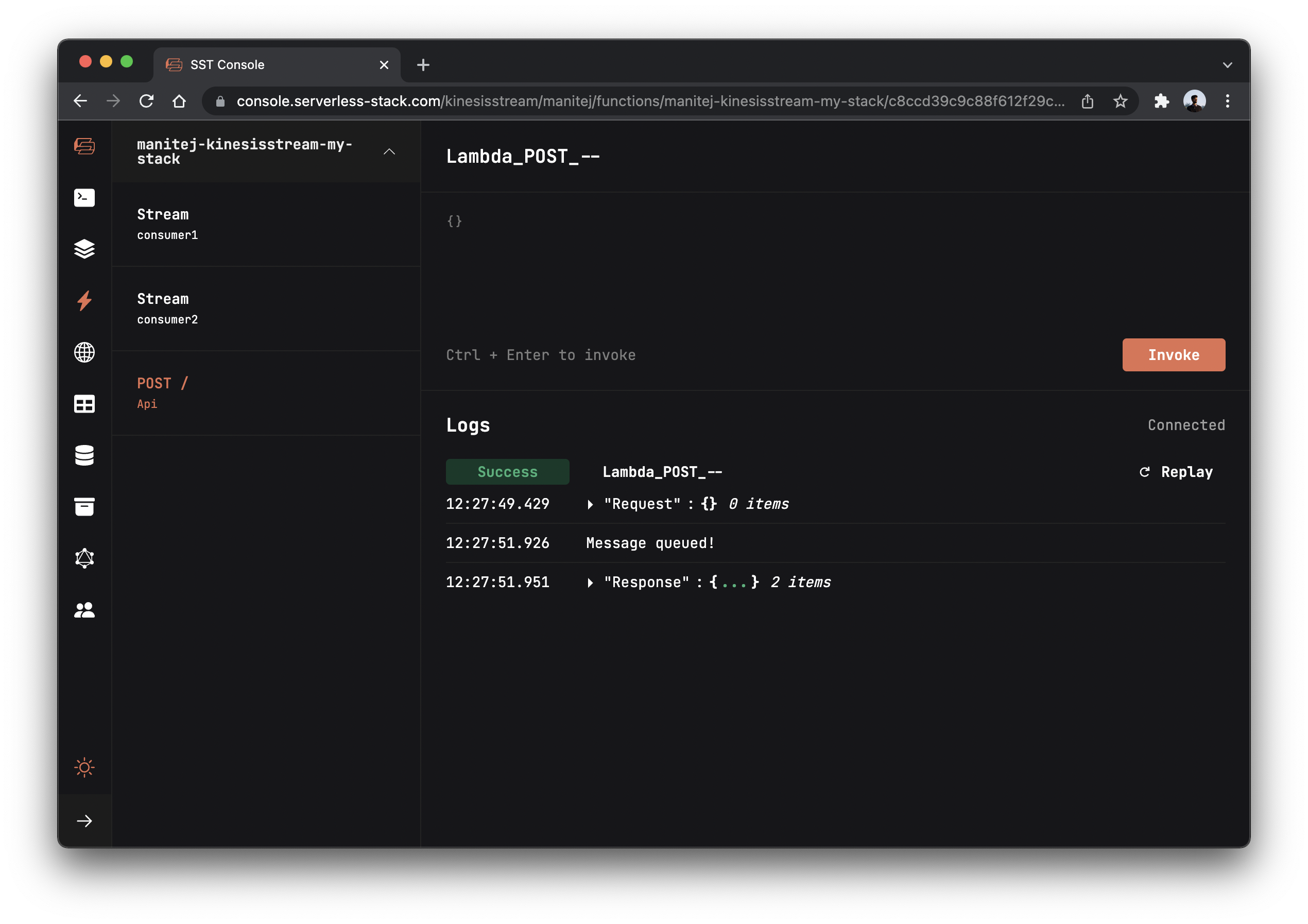Click the Connected status text
The image size is (1308, 924).
1186,425
